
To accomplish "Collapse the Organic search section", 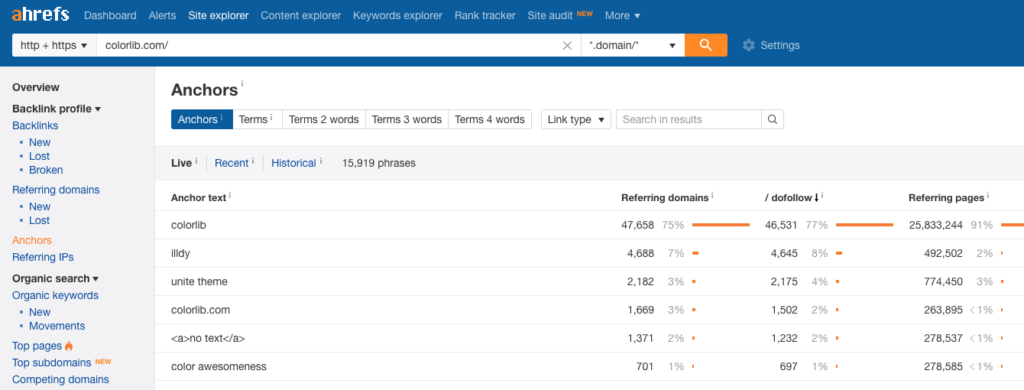I will [55, 278].
